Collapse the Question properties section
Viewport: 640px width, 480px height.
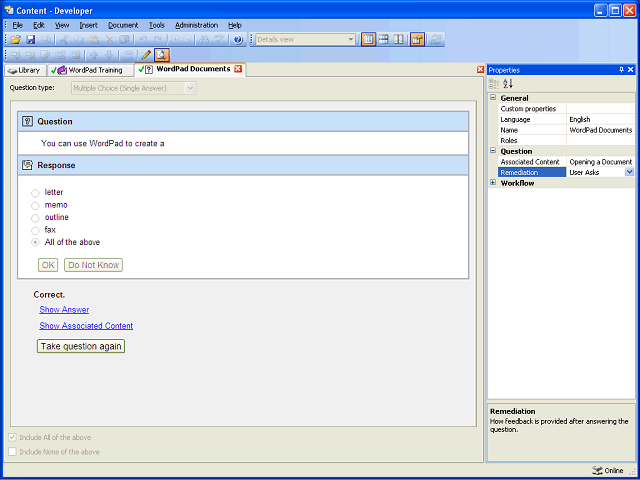pos(493,151)
